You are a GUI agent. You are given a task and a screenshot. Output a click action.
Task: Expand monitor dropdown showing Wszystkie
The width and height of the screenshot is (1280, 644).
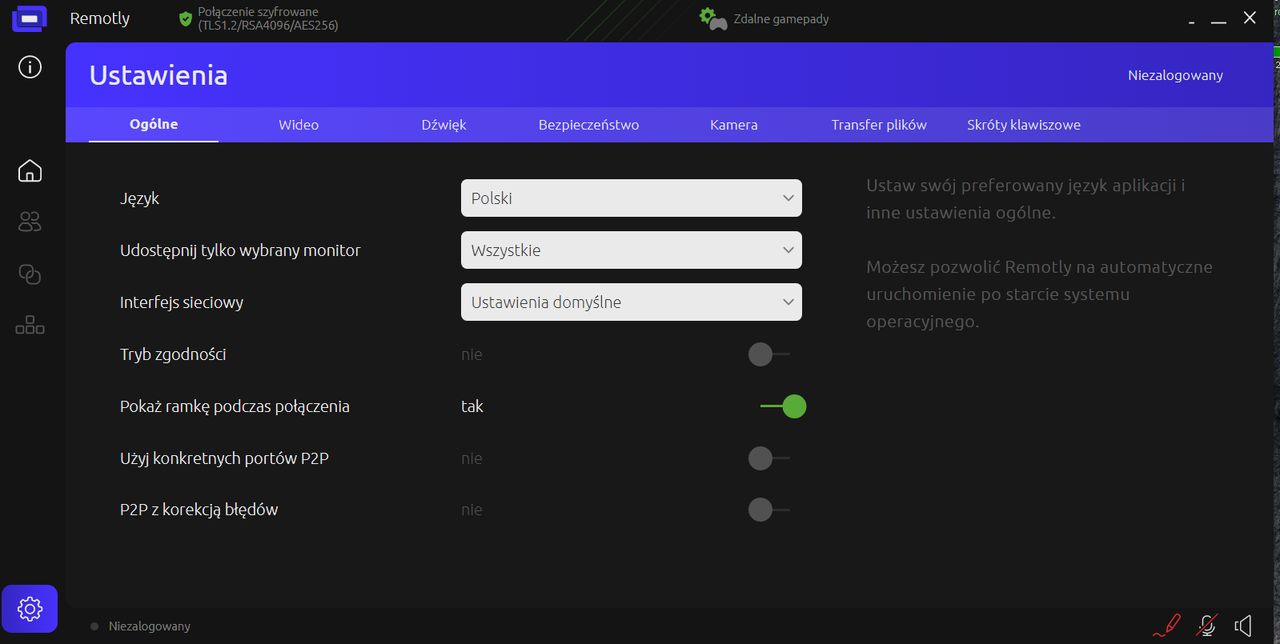[631, 250]
